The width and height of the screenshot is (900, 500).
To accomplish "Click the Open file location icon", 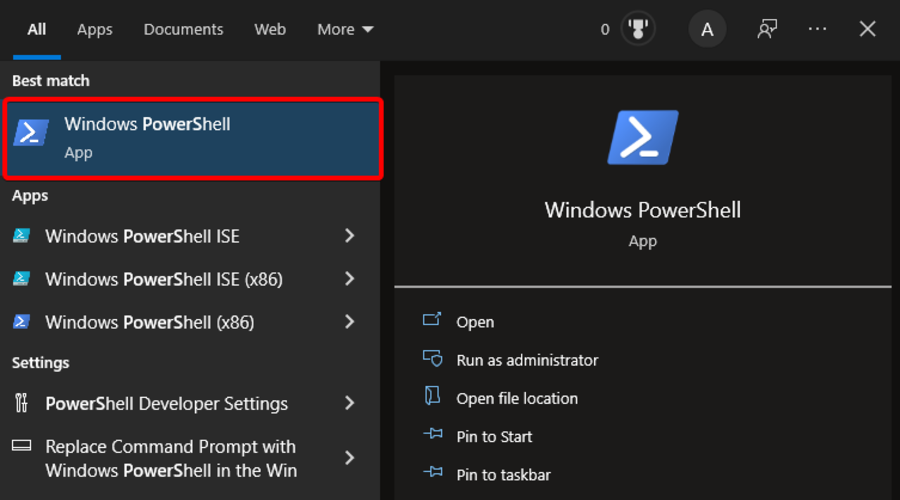I will (x=432, y=397).
